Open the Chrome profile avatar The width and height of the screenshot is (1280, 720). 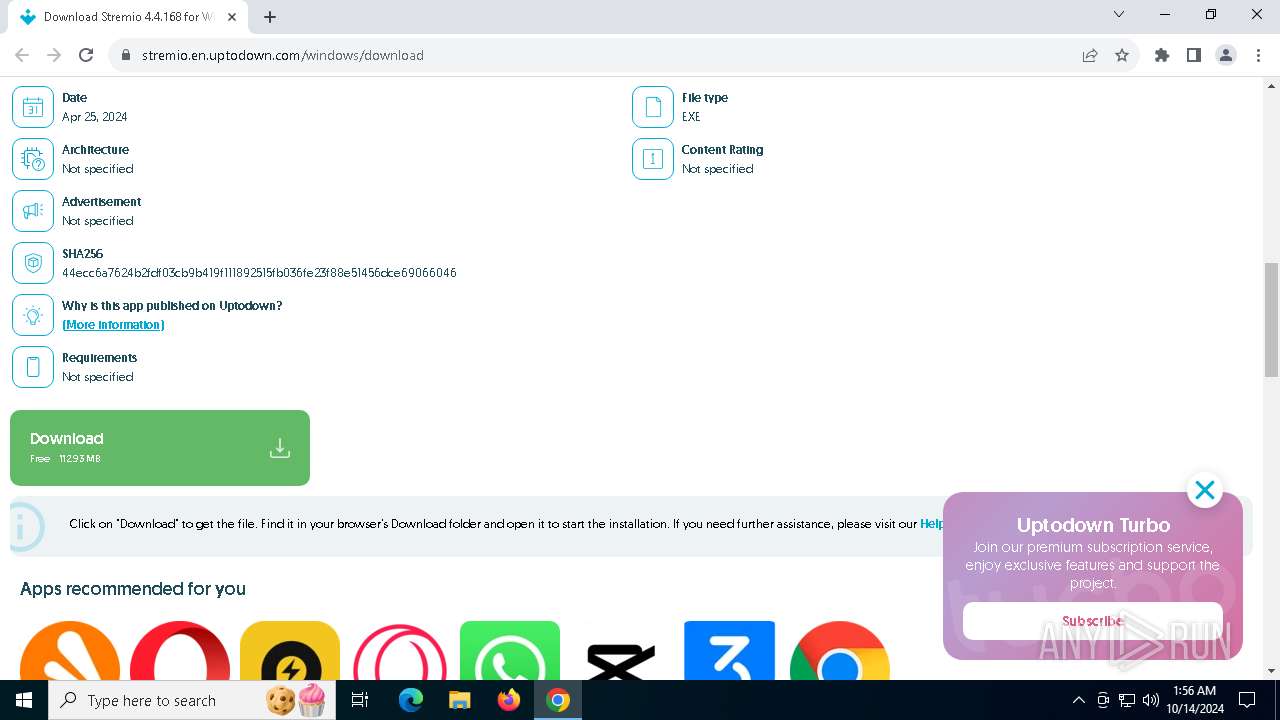pyautogui.click(x=1226, y=55)
